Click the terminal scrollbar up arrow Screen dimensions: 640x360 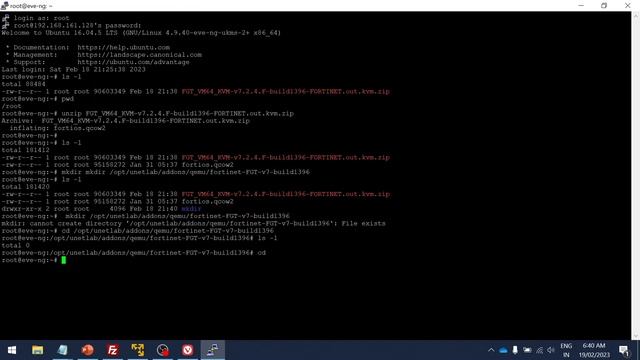[x=636, y=15]
